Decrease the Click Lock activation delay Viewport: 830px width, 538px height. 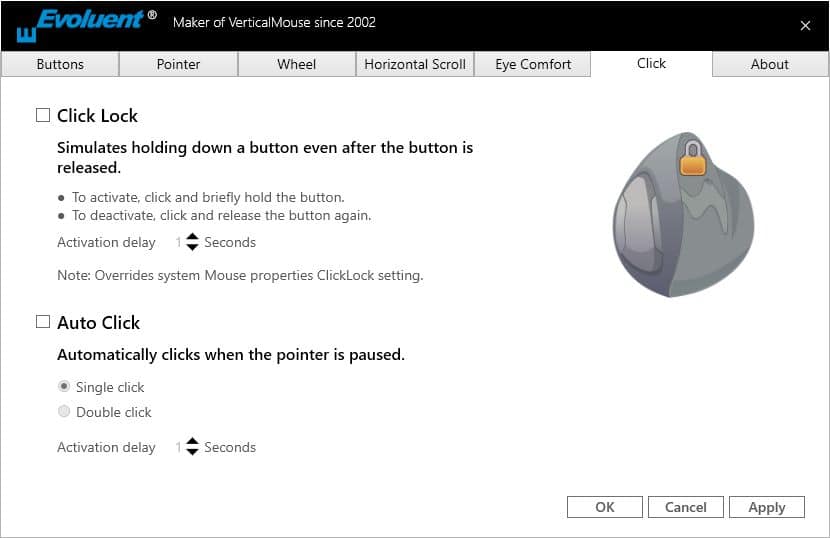(x=193, y=247)
